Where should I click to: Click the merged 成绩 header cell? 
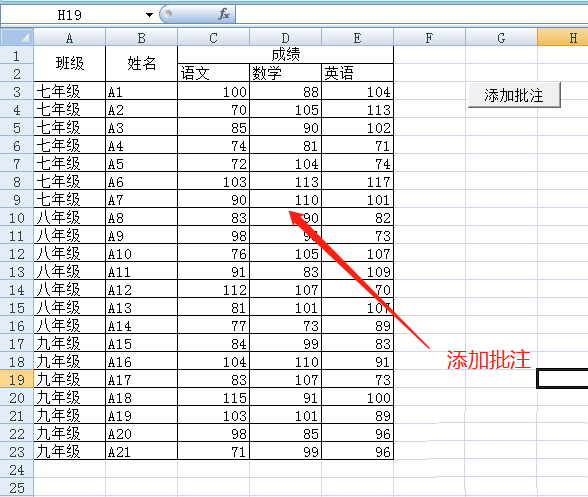point(285,55)
